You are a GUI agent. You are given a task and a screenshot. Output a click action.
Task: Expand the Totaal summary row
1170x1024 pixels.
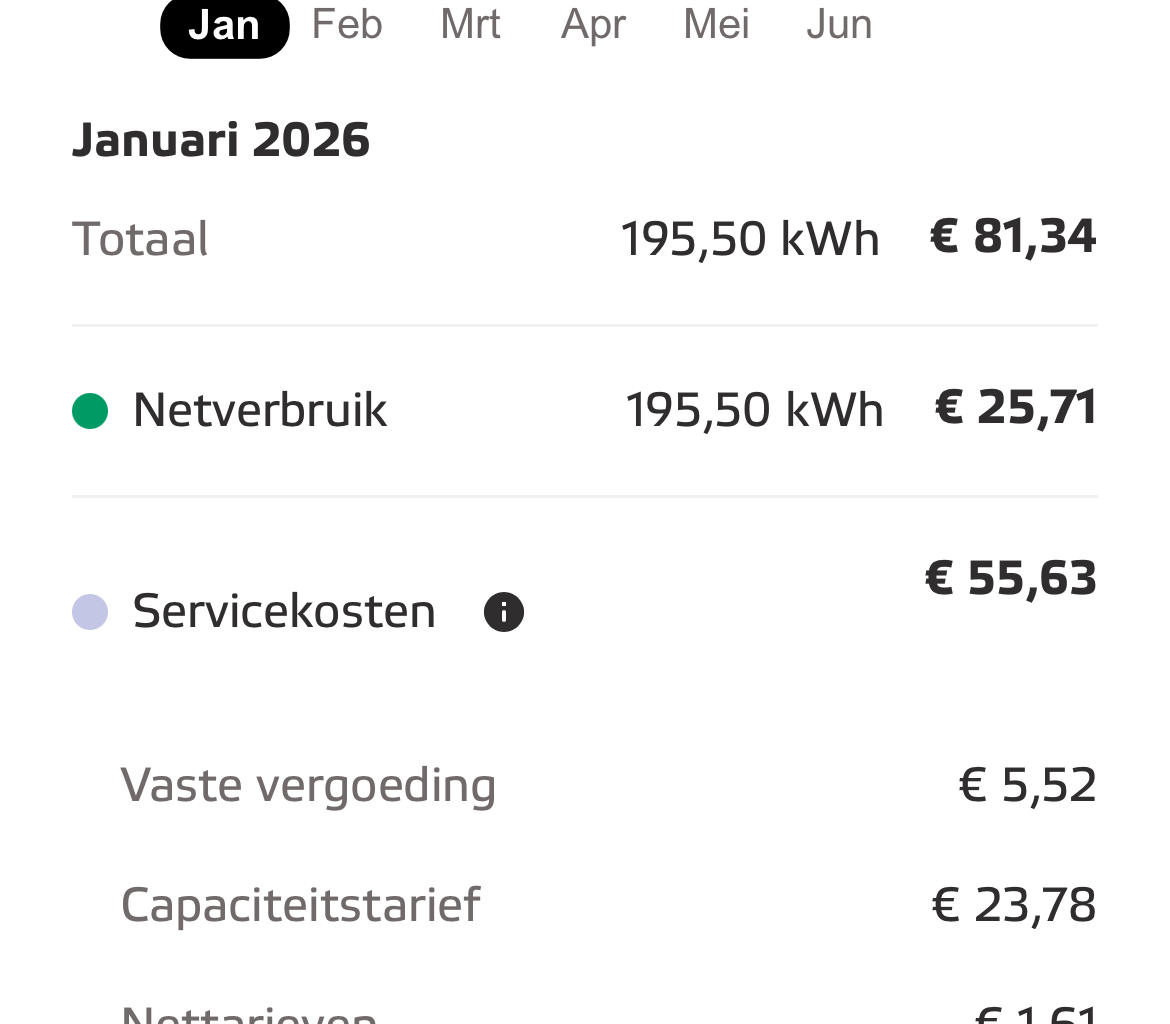click(x=140, y=238)
